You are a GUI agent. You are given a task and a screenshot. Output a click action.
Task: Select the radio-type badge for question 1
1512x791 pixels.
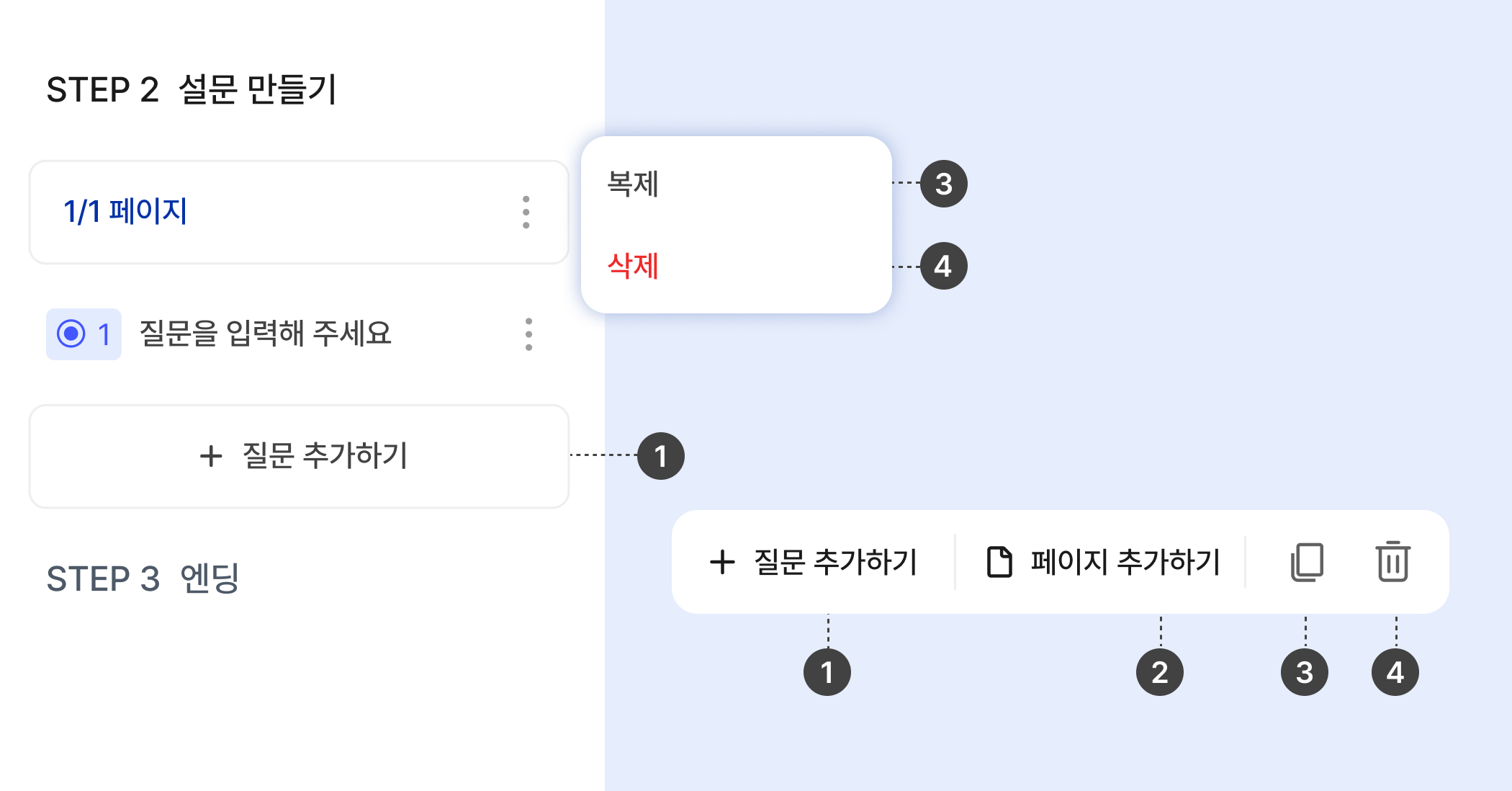(84, 334)
